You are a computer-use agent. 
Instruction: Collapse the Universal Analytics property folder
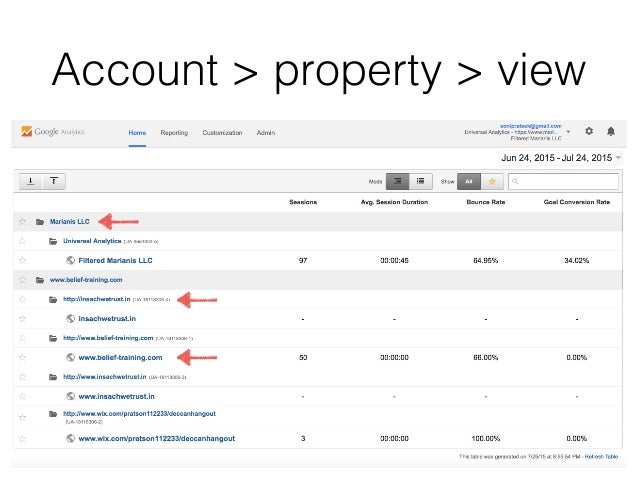(x=53, y=241)
